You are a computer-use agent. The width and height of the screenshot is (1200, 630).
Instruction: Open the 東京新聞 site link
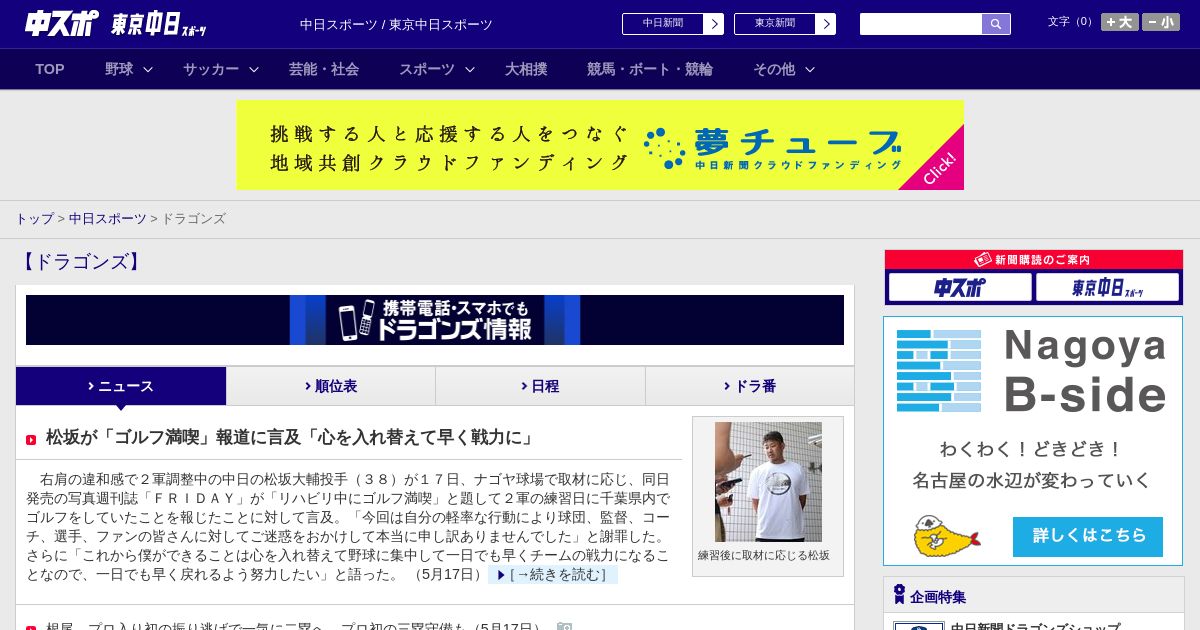click(775, 24)
